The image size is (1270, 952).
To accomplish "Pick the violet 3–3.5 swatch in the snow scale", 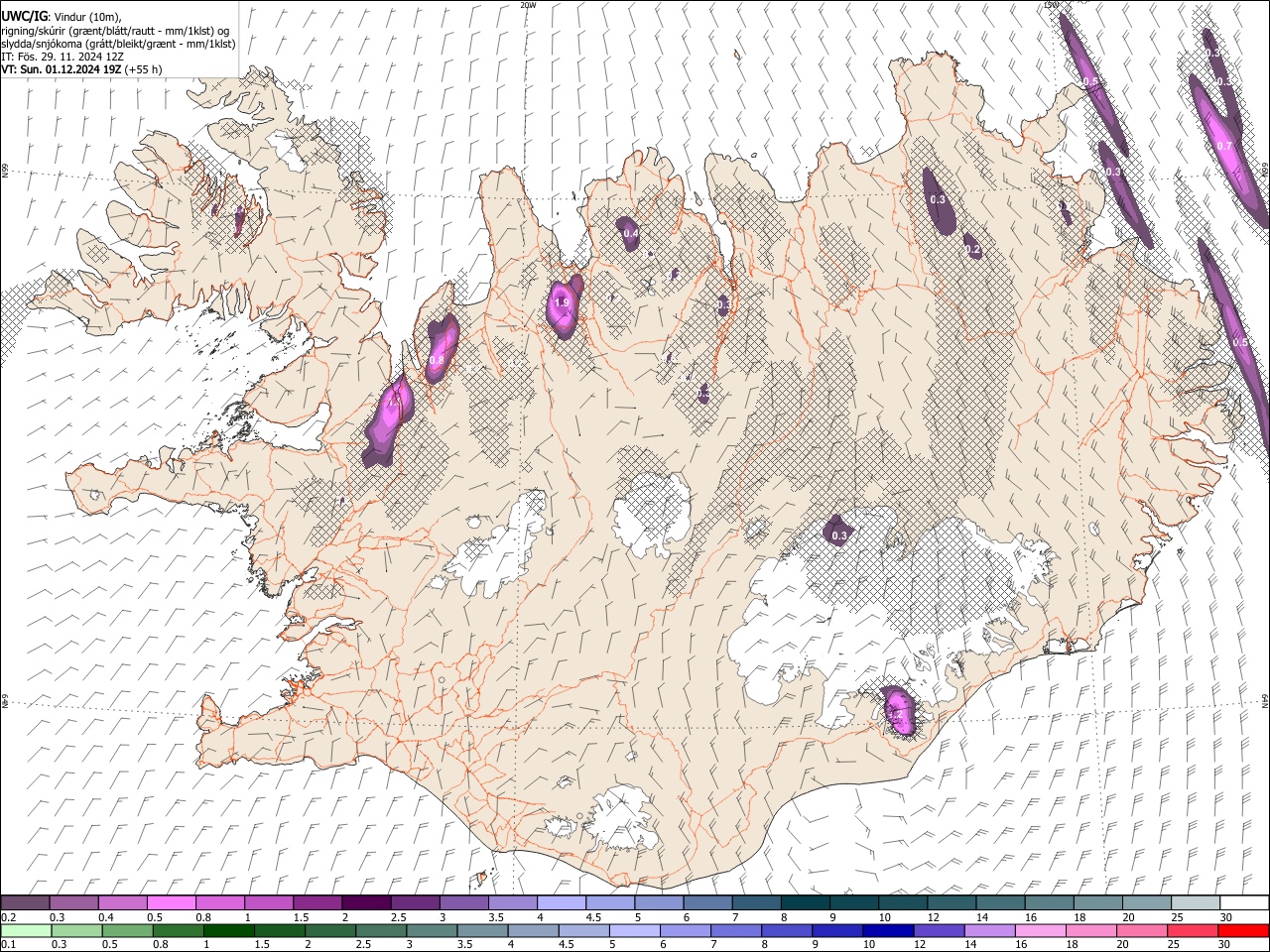I will (463, 902).
